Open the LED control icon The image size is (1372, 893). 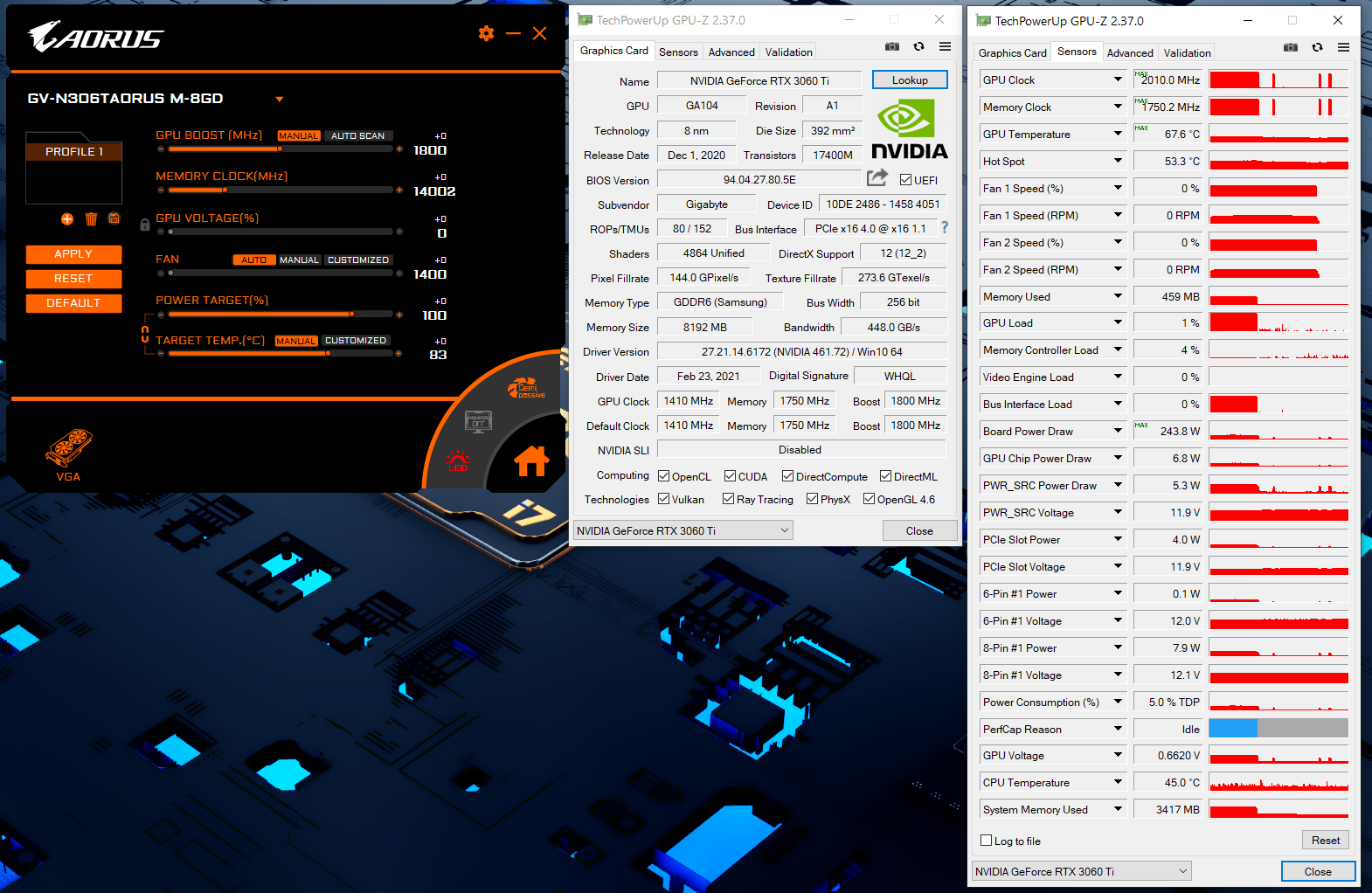pyautogui.click(x=458, y=461)
